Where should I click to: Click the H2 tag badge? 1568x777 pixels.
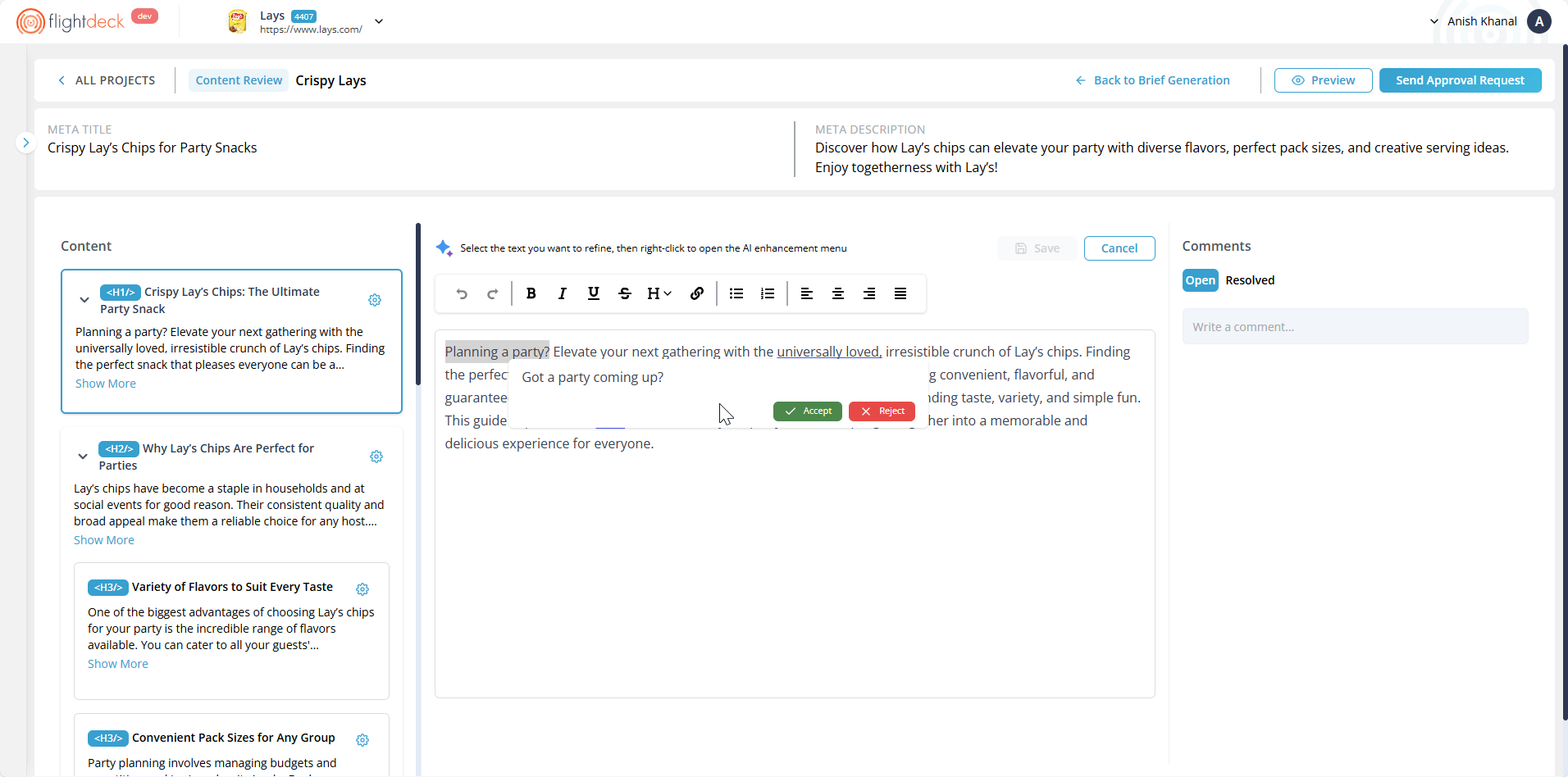click(x=119, y=448)
